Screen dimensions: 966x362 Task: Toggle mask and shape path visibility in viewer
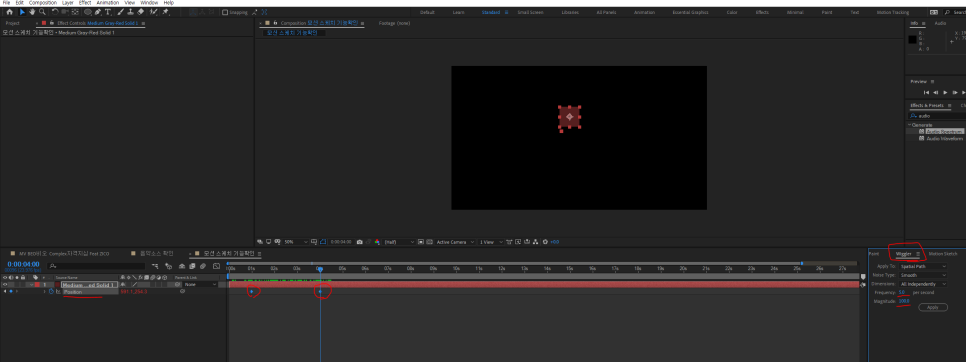323,242
